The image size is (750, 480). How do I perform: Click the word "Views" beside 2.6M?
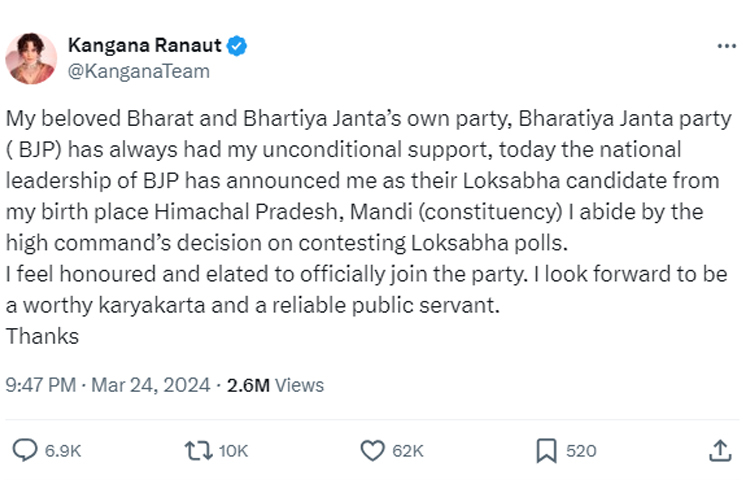[299, 385]
